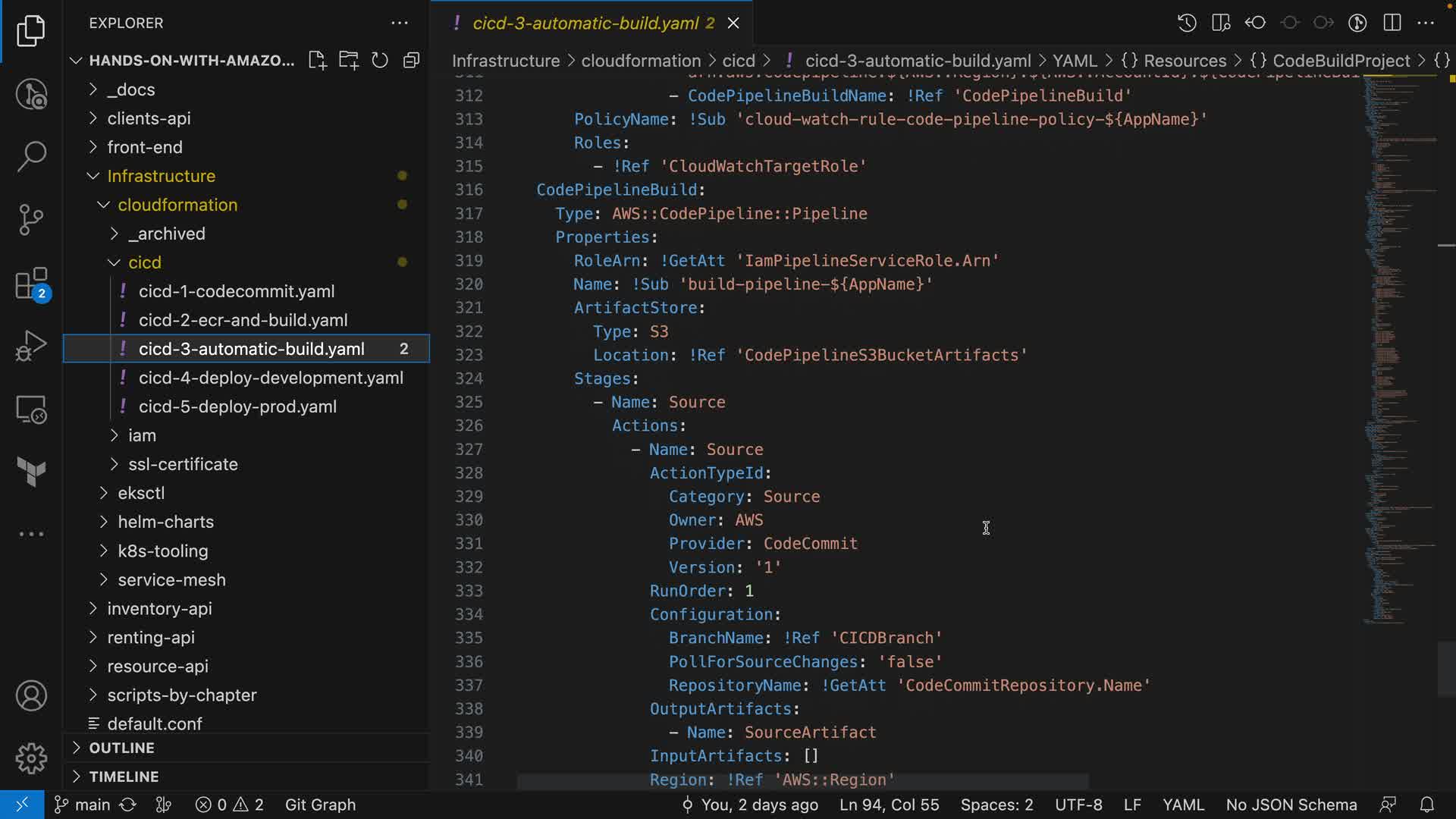Select the cicd-3-automatic-build.yaml editor tab
This screenshot has height=819, width=1456.
click(x=584, y=23)
